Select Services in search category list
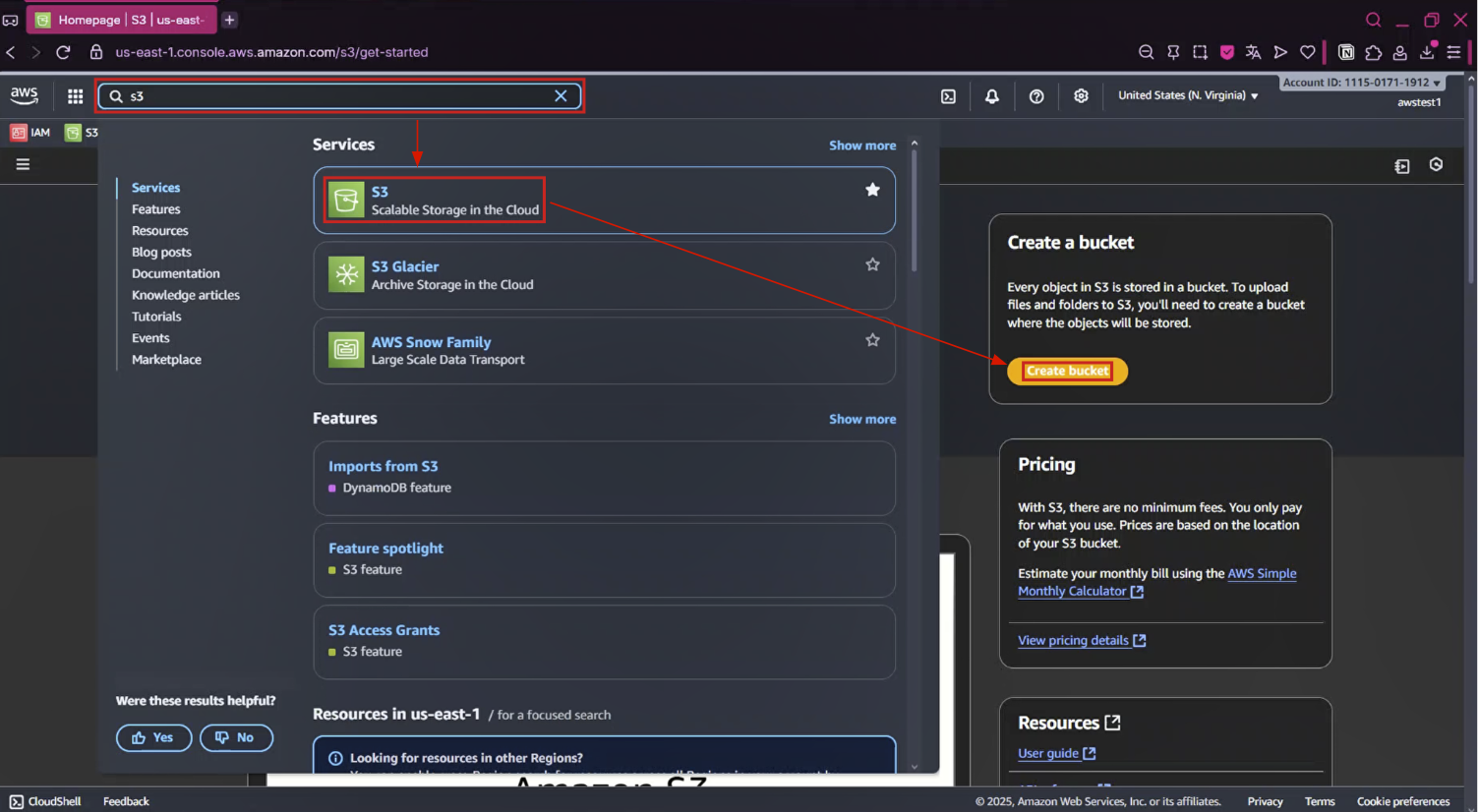The height and width of the screenshot is (812, 1479). coord(155,188)
